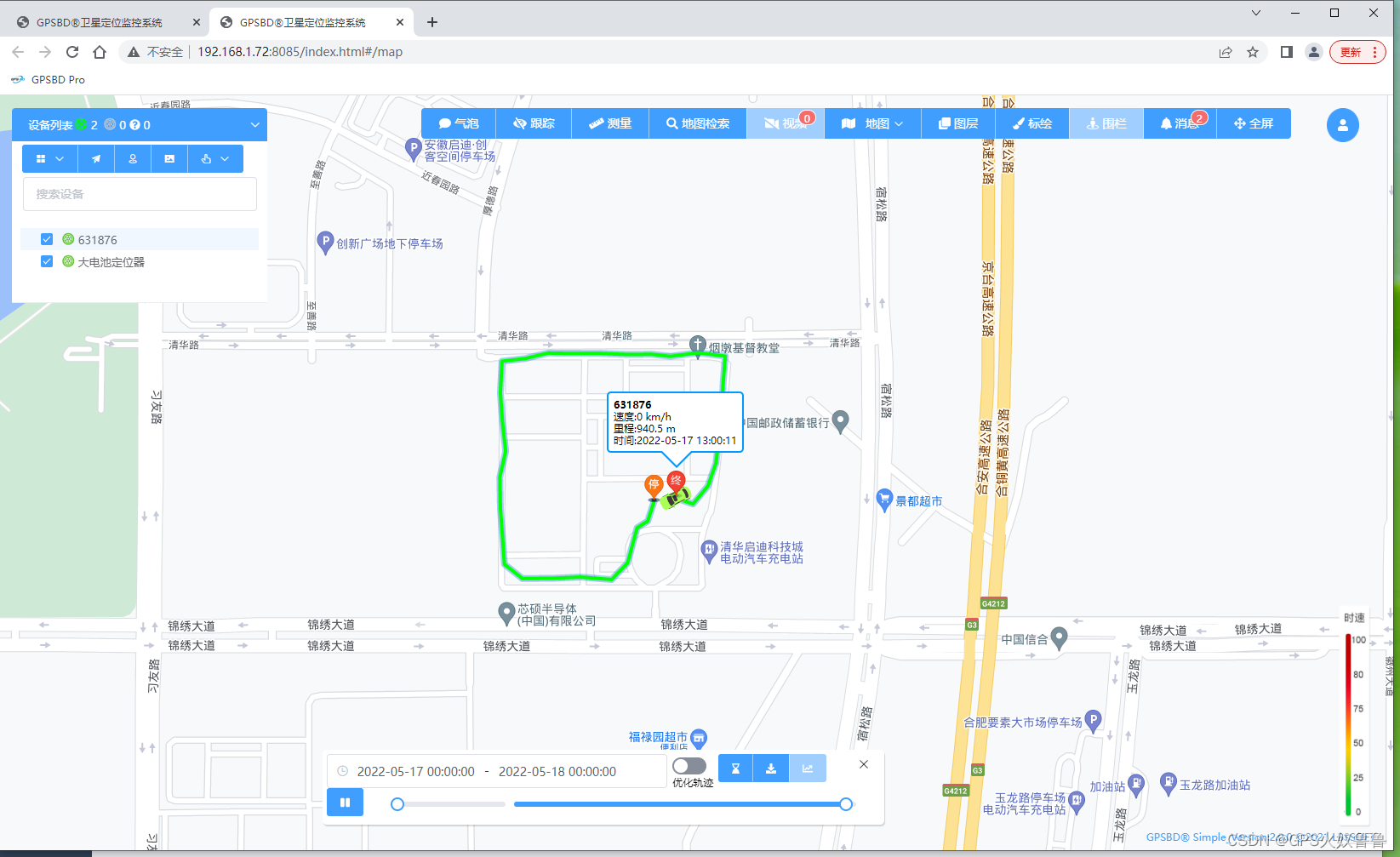Reload the current page
The image size is (1400, 857).
(72, 52)
